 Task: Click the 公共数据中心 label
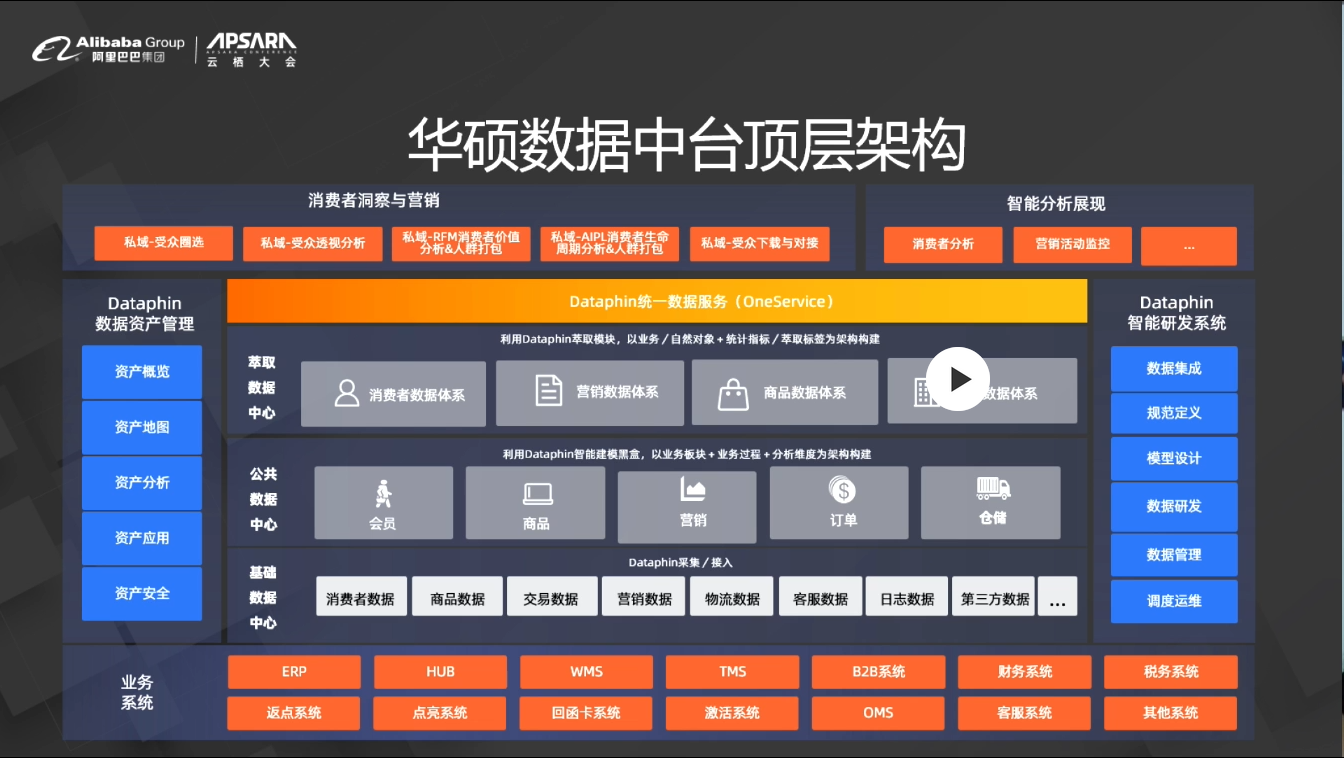pos(263,499)
